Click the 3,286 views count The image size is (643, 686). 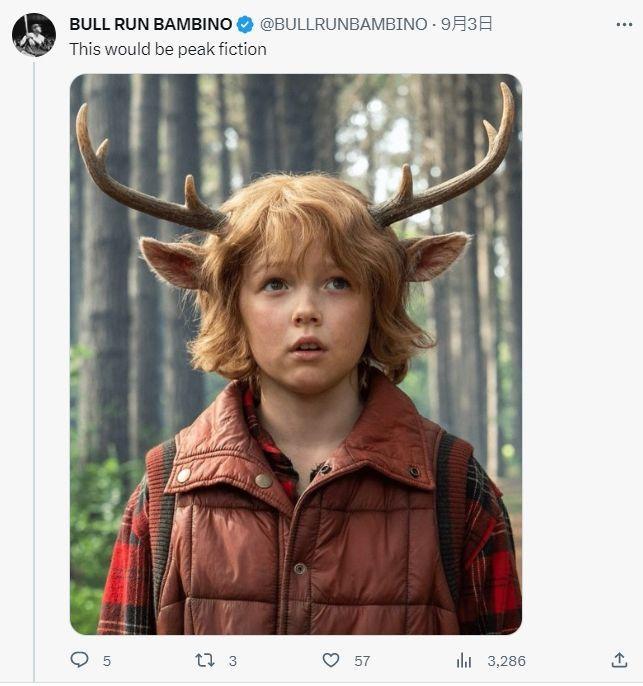pyautogui.click(x=506, y=661)
